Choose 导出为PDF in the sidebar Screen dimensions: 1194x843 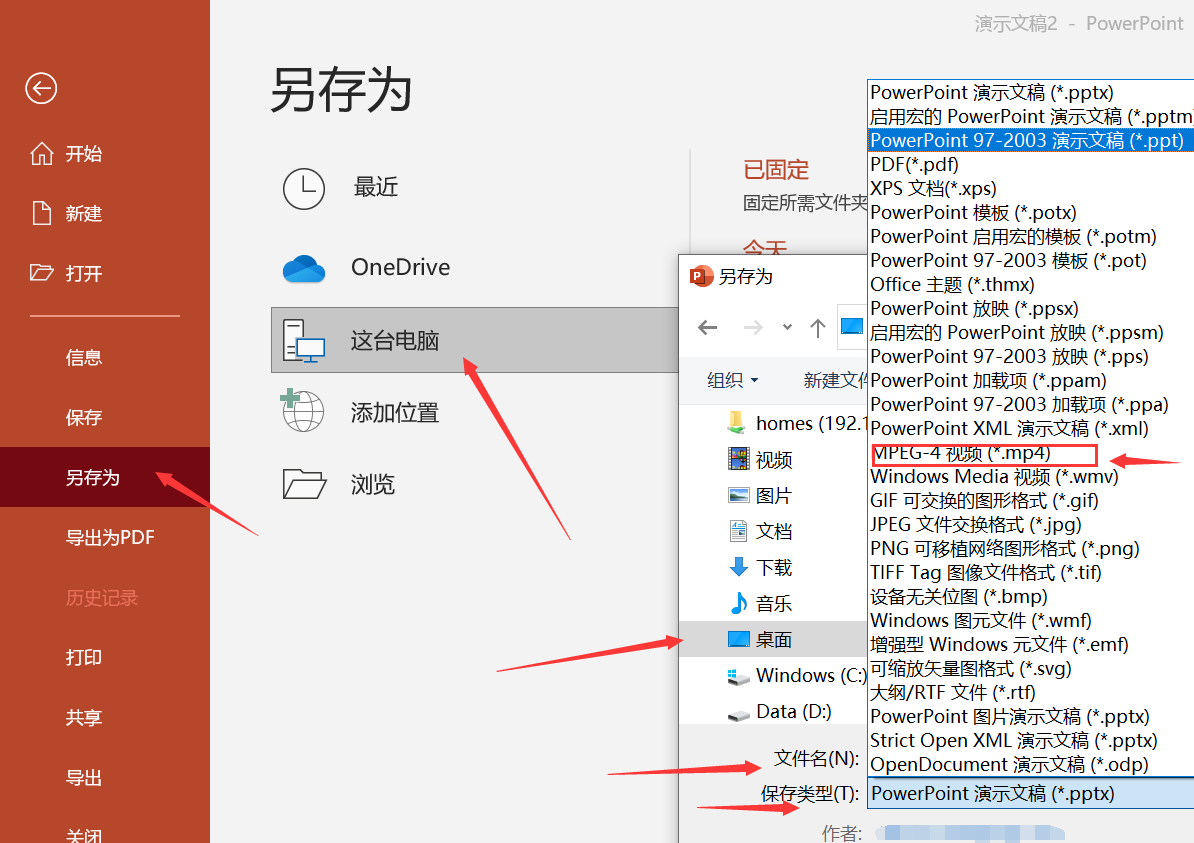[110, 538]
